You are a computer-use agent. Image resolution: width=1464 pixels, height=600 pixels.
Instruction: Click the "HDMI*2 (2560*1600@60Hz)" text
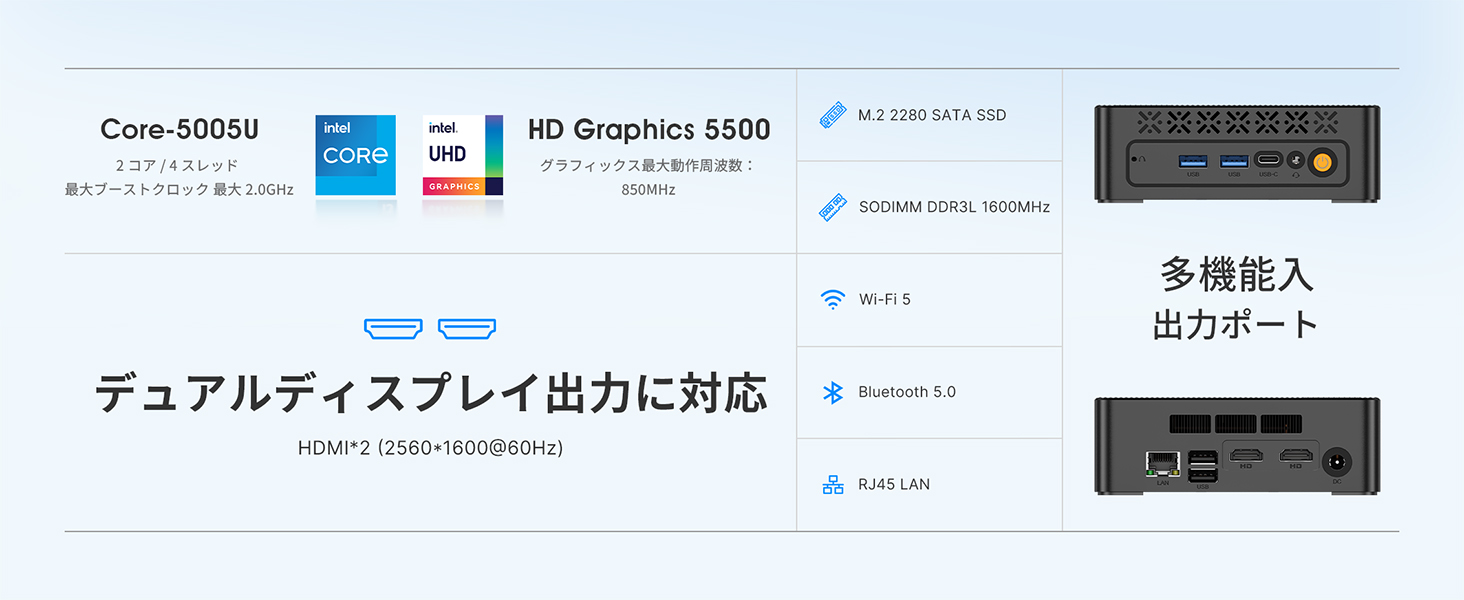[430, 448]
